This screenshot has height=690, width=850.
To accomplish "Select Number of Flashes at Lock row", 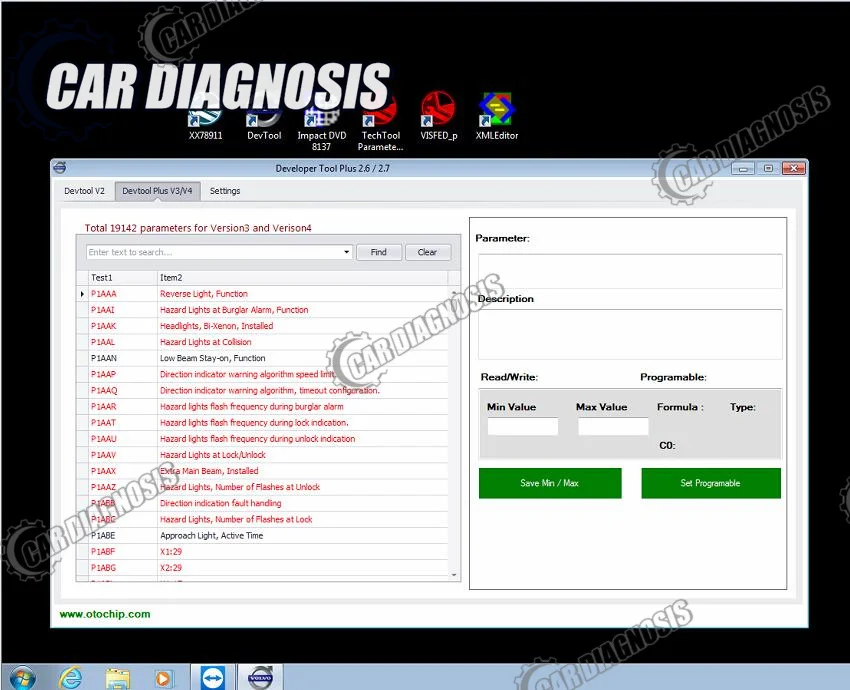I will (x=262, y=519).
